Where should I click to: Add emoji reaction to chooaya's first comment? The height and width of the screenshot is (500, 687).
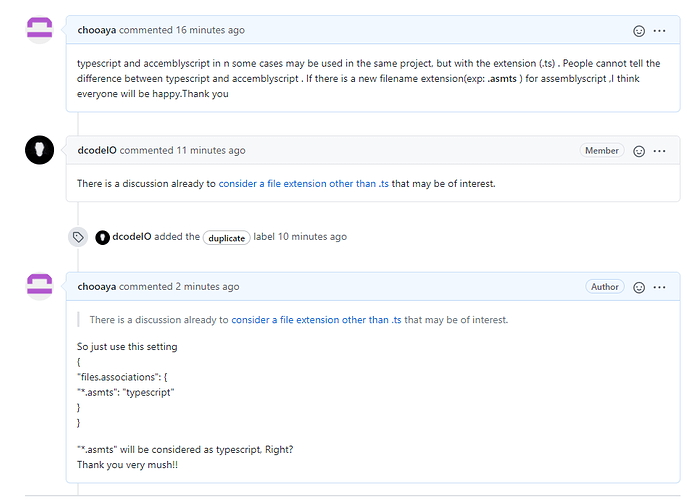pyautogui.click(x=639, y=30)
